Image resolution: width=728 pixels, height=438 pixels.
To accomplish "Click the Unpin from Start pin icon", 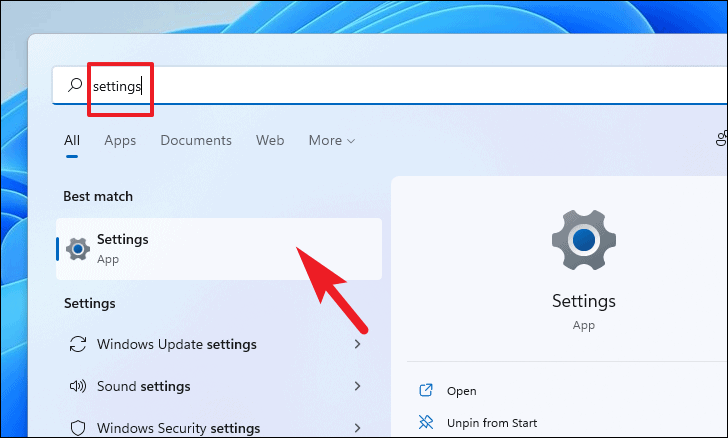I will pos(426,422).
